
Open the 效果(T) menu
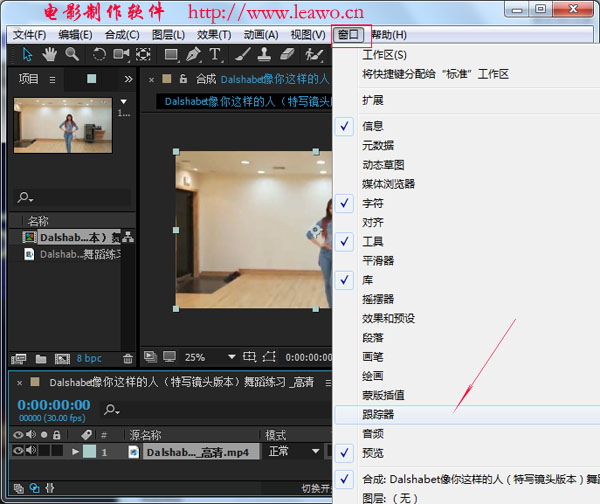(214, 35)
